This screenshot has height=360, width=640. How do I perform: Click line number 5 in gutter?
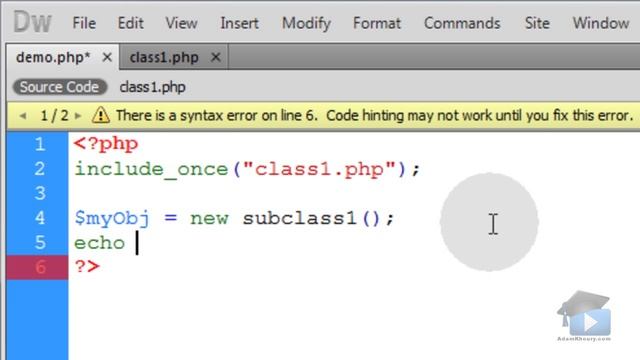(40, 242)
